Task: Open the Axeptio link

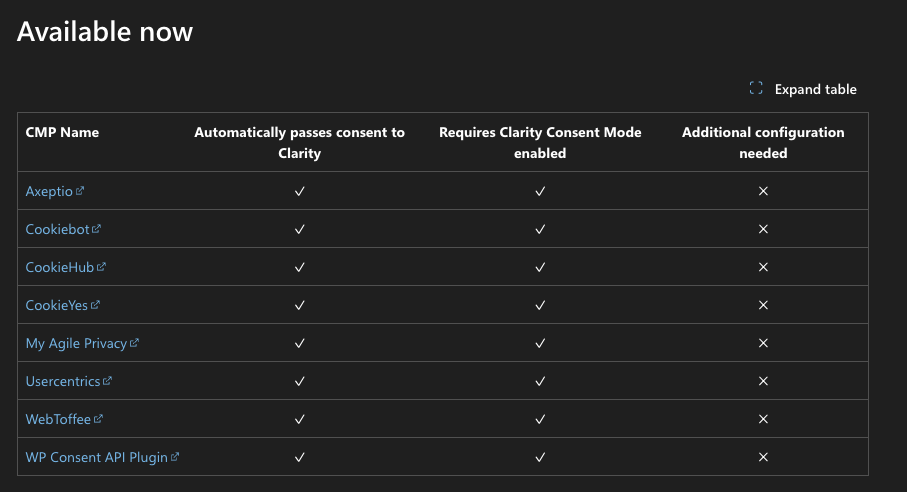Action: pos(49,191)
